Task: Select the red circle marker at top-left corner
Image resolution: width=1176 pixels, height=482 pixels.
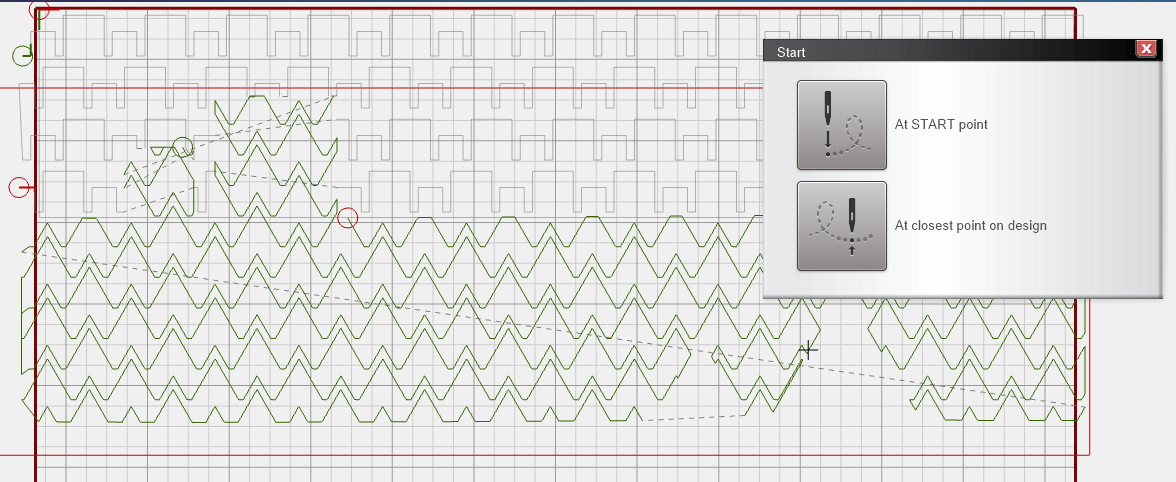Action: (x=39, y=11)
